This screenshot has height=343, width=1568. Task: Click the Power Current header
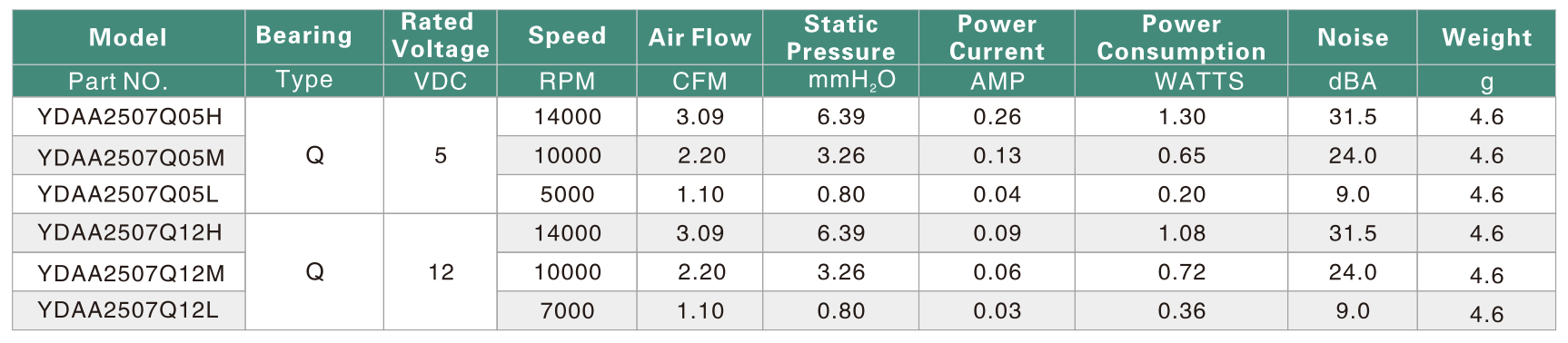(x=997, y=38)
